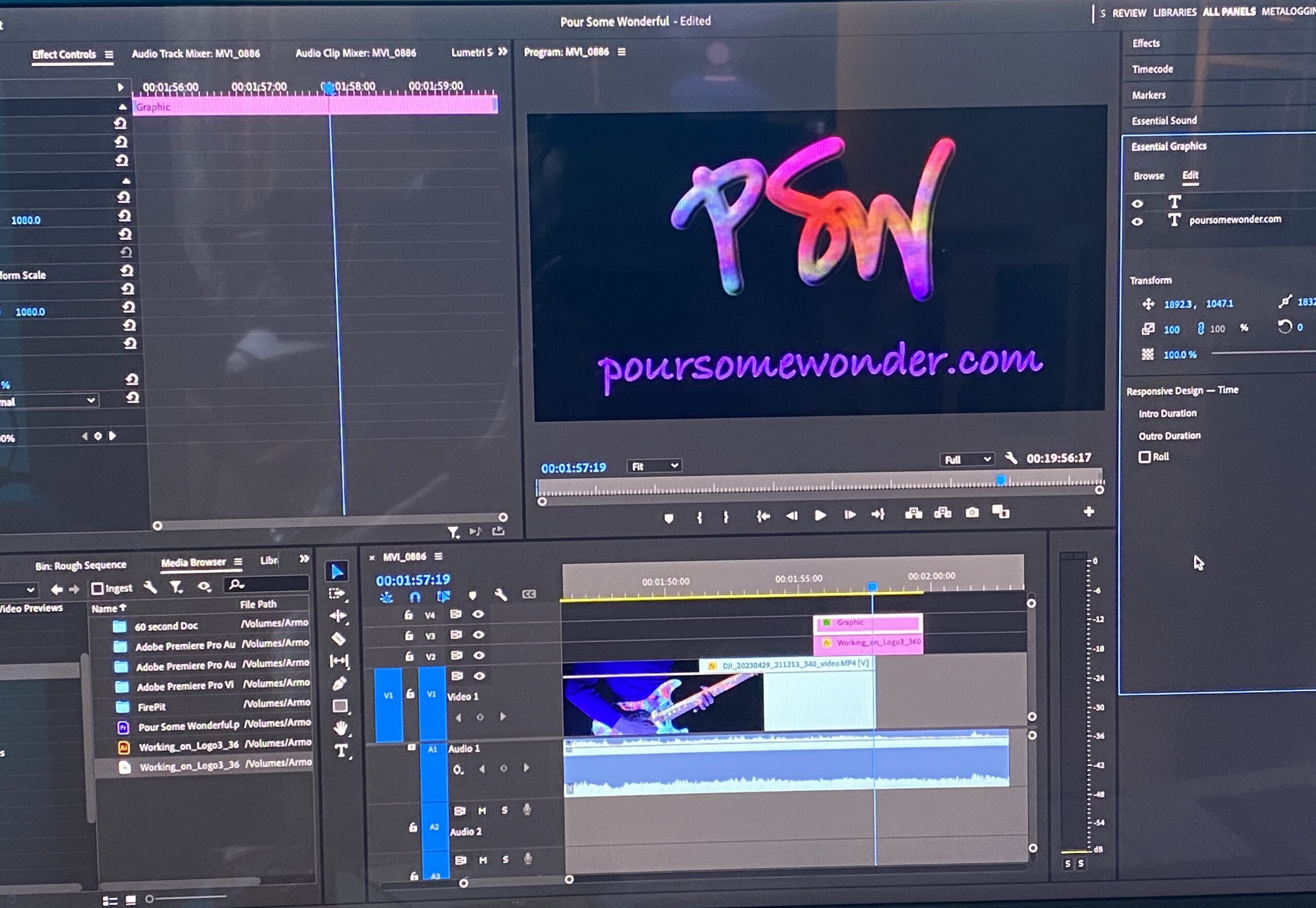Go to In point in Program monitor
This screenshot has width=1316, height=908.
tap(763, 517)
